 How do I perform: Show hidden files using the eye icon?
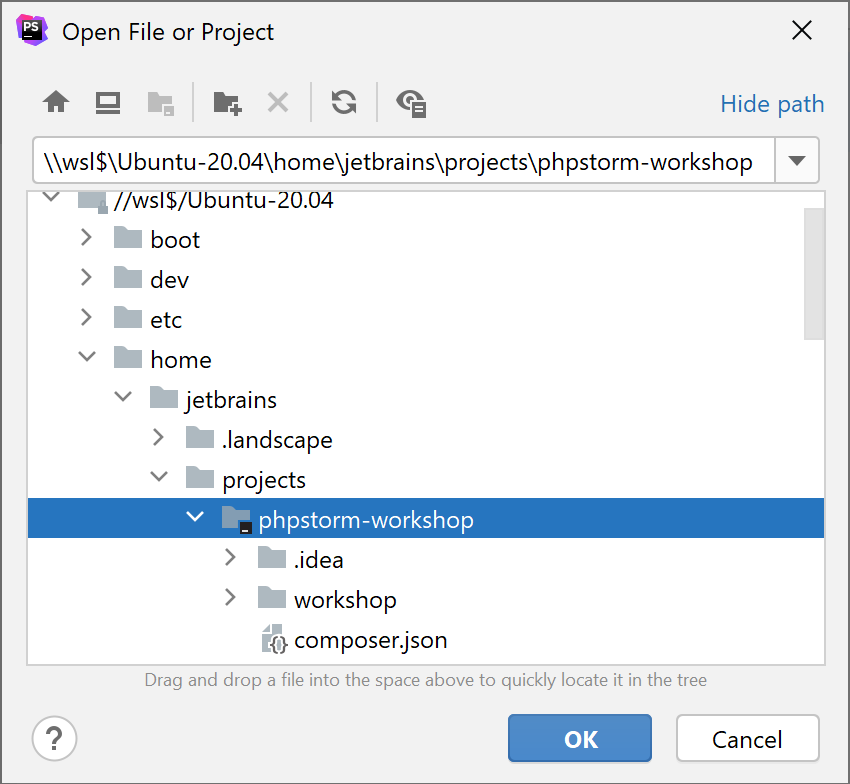pos(410,103)
